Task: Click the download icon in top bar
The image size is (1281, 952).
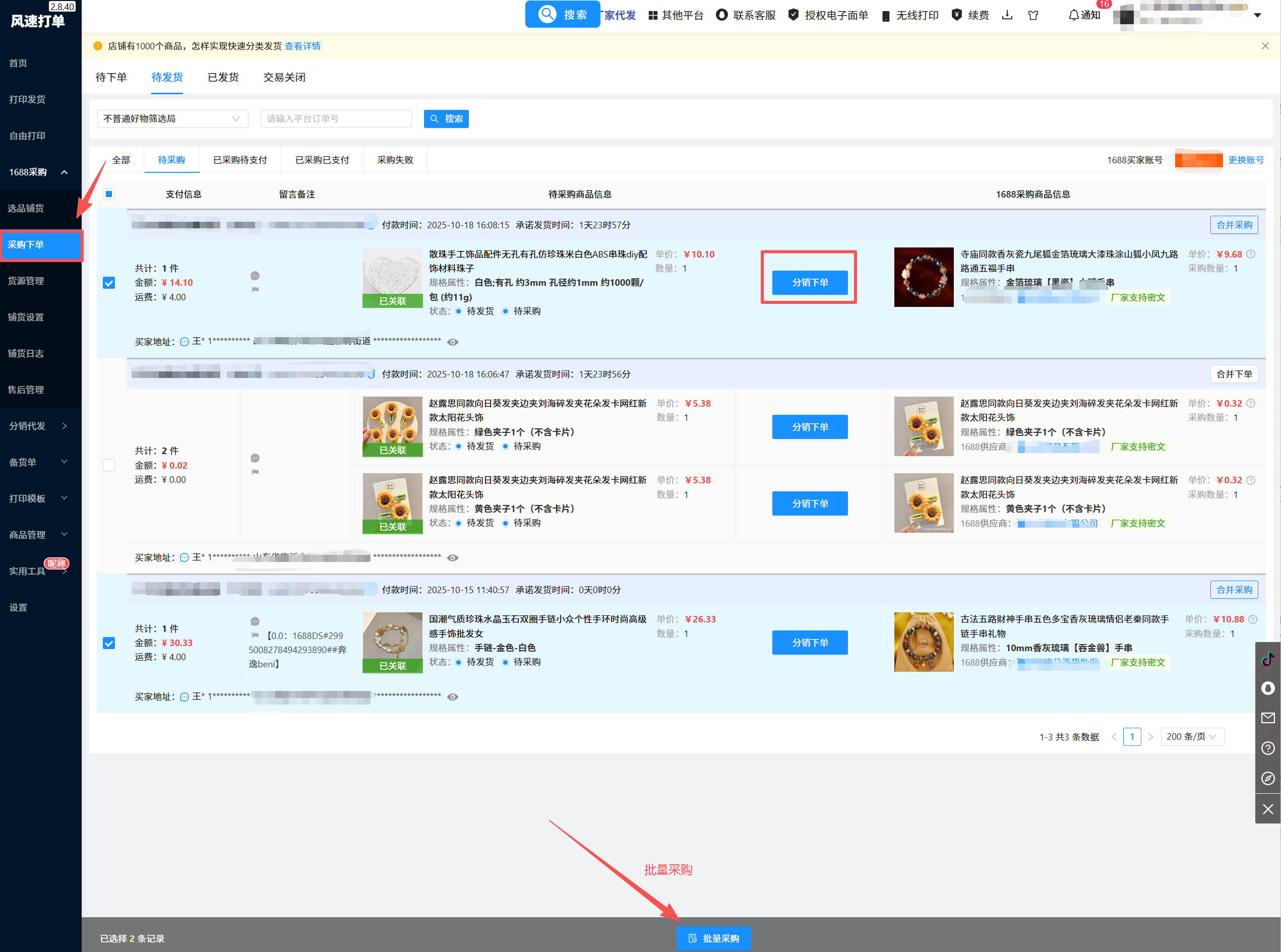Action: (1007, 16)
